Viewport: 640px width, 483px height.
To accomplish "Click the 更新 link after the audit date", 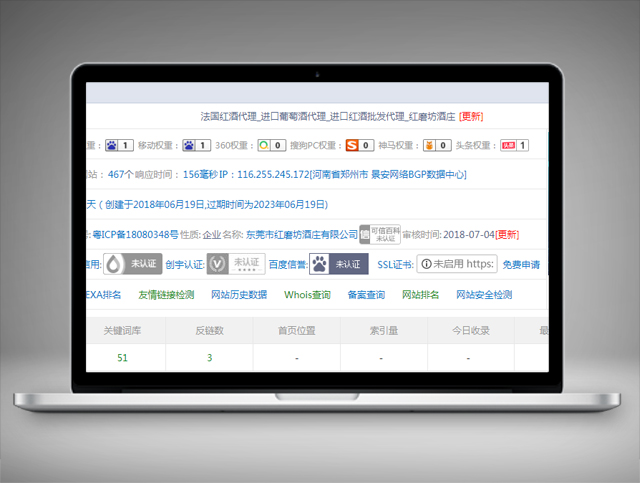I will tap(508, 235).
